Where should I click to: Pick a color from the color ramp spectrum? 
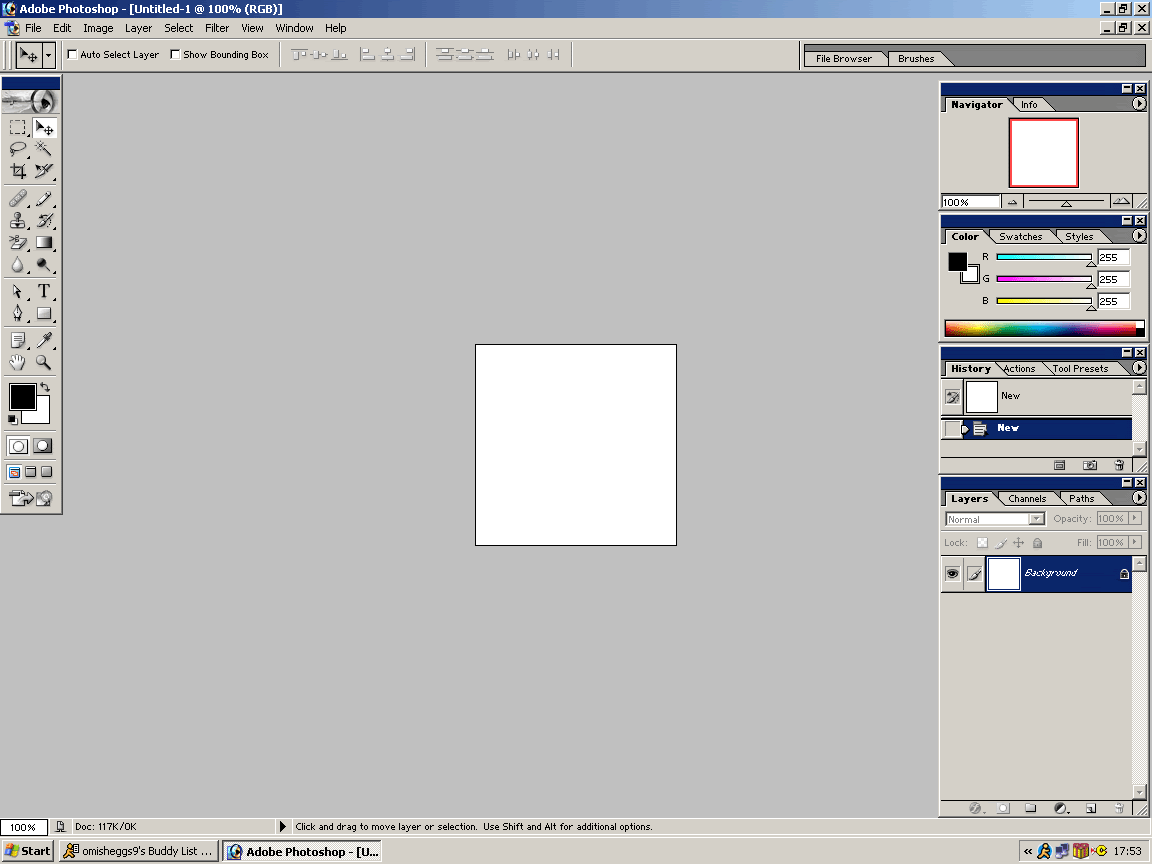pyautogui.click(x=1044, y=328)
